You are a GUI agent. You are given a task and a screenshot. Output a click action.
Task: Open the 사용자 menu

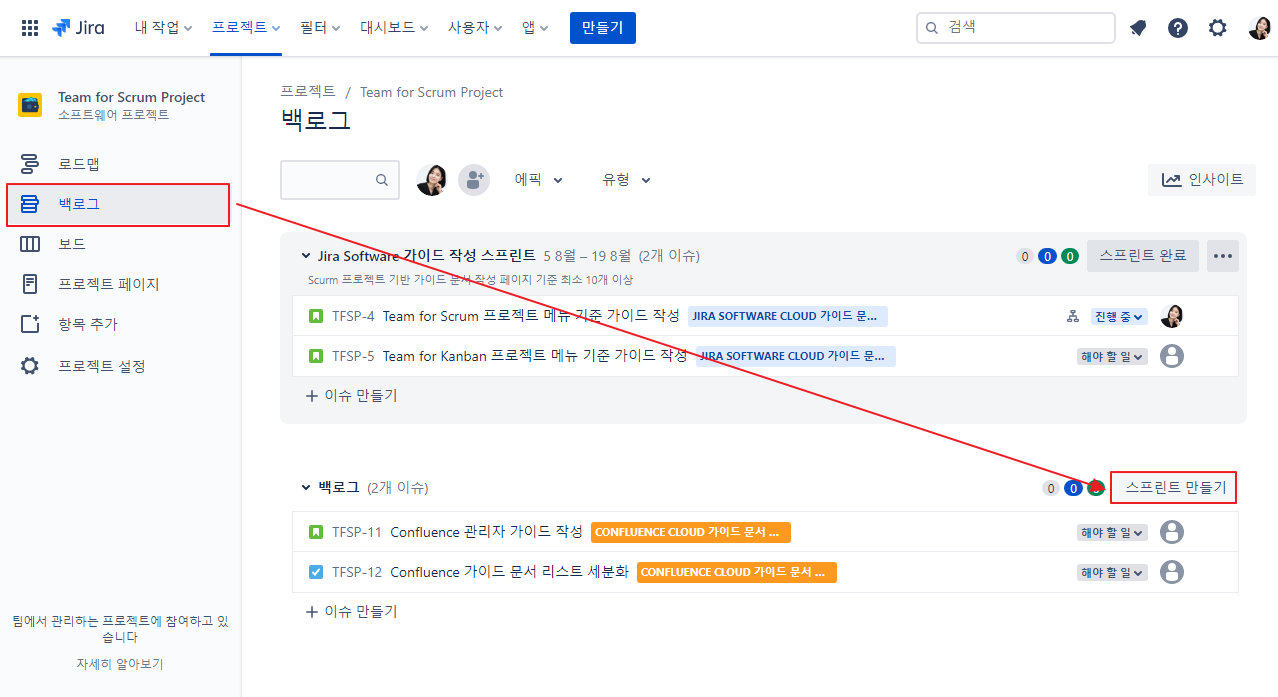[475, 28]
